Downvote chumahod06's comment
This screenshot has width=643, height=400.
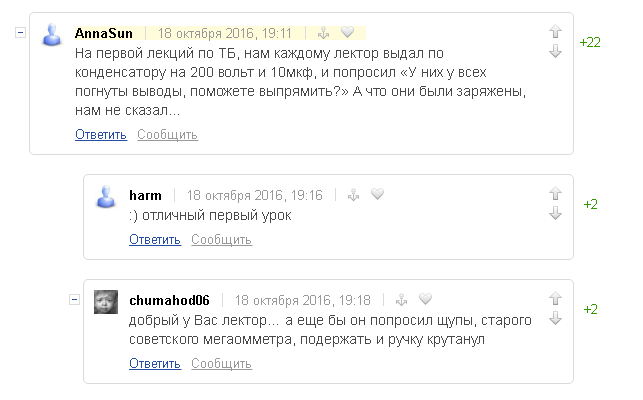tap(555, 318)
